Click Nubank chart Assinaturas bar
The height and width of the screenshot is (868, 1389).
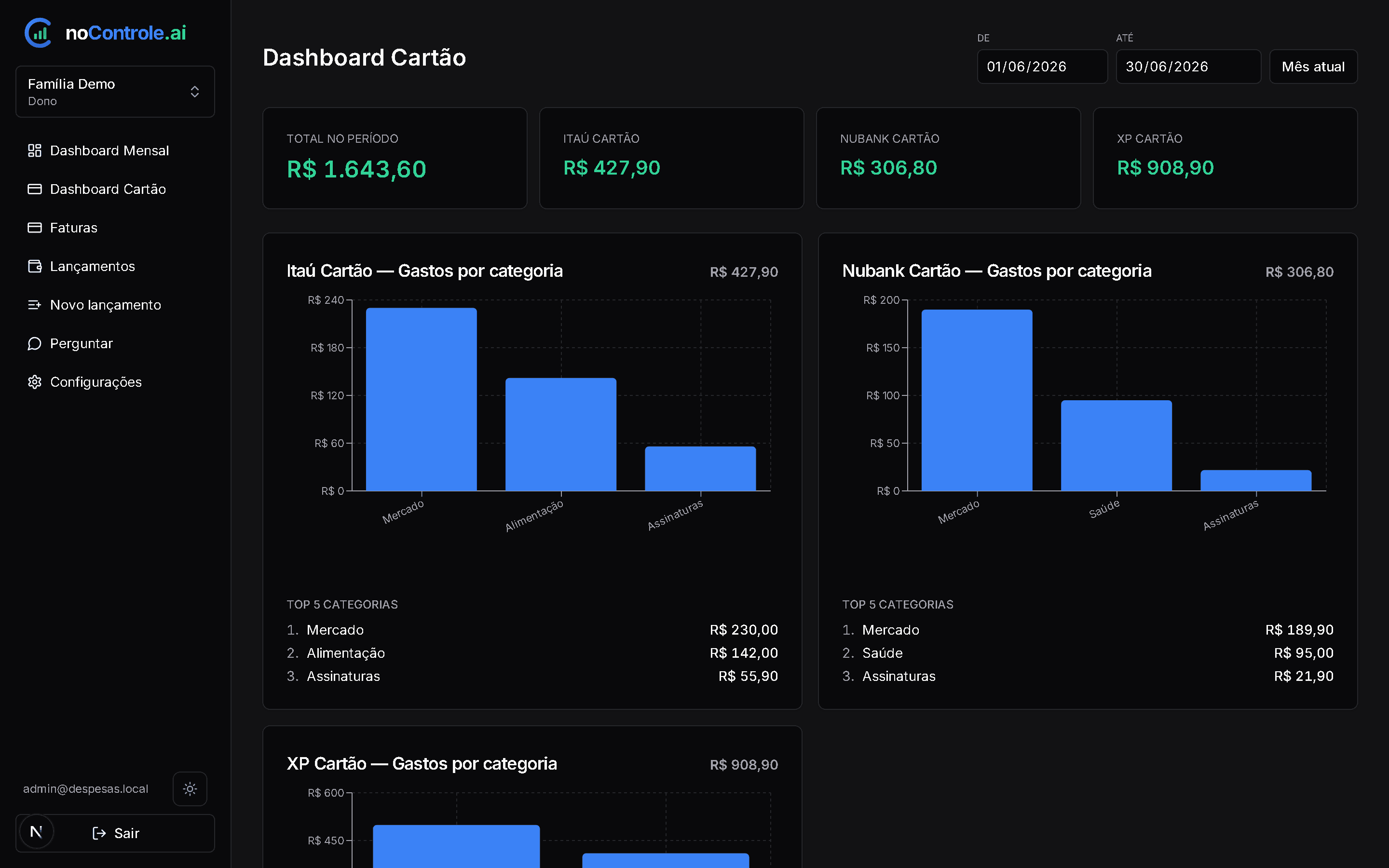[1256, 480]
